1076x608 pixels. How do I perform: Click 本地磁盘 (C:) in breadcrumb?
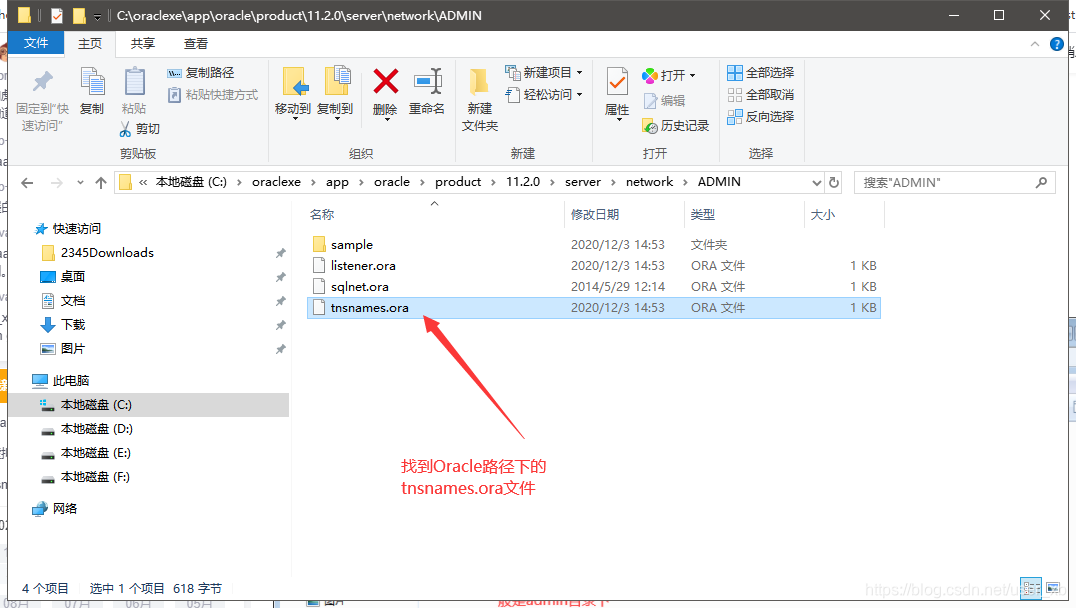(191, 182)
